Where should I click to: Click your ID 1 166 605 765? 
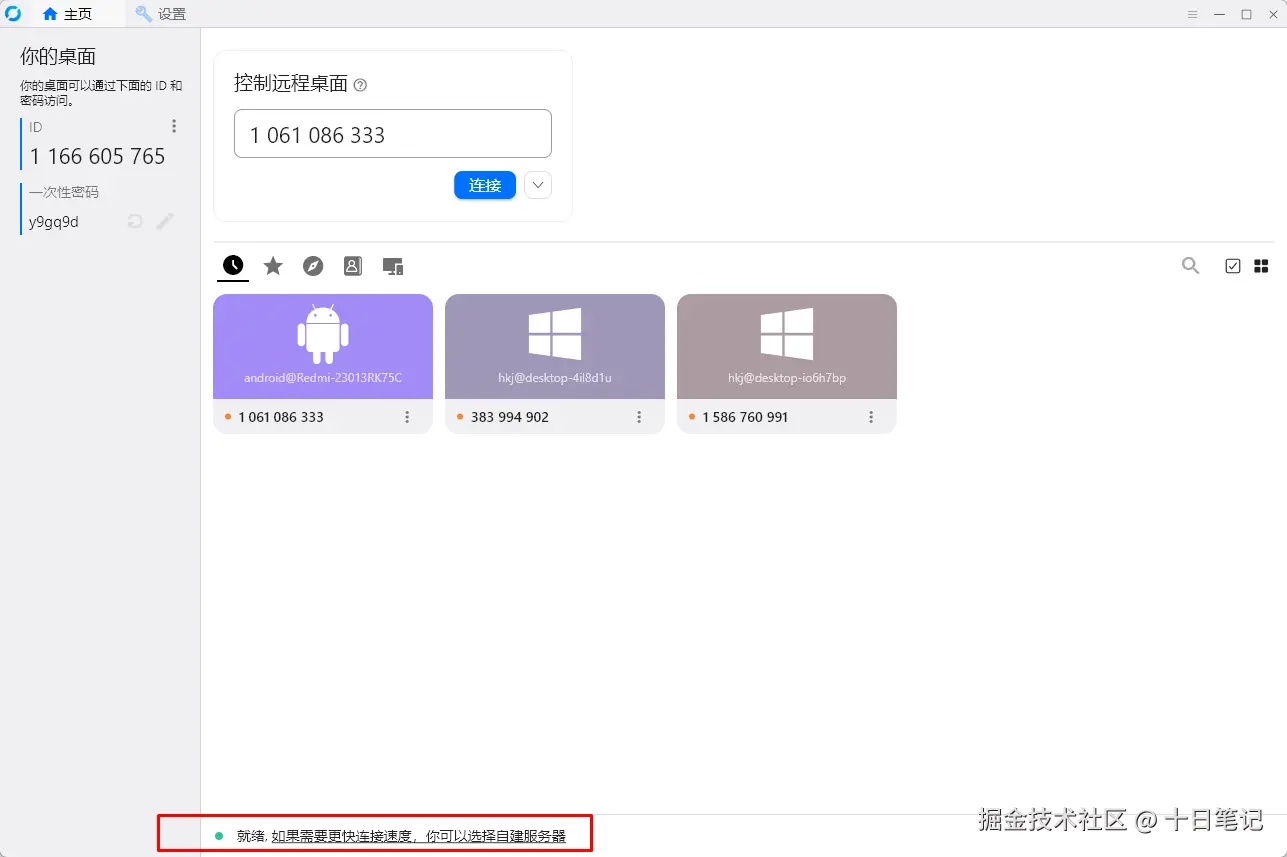98,156
